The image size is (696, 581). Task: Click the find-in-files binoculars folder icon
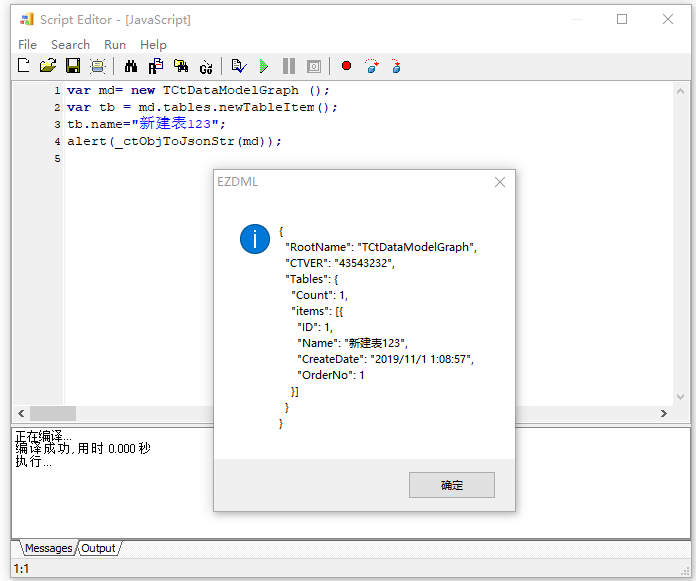click(x=181, y=66)
